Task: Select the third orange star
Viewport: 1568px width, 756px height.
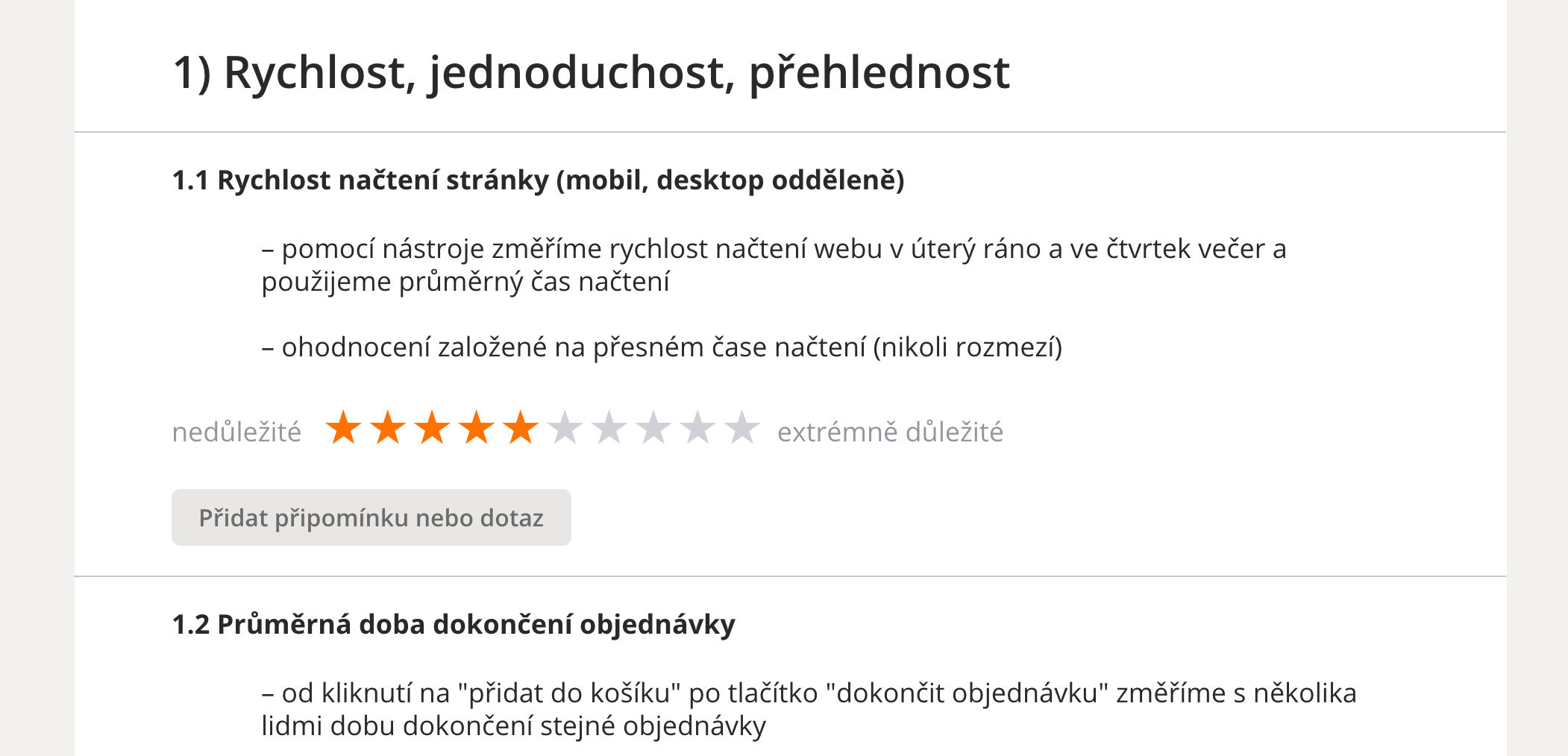Action: pos(432,428)
